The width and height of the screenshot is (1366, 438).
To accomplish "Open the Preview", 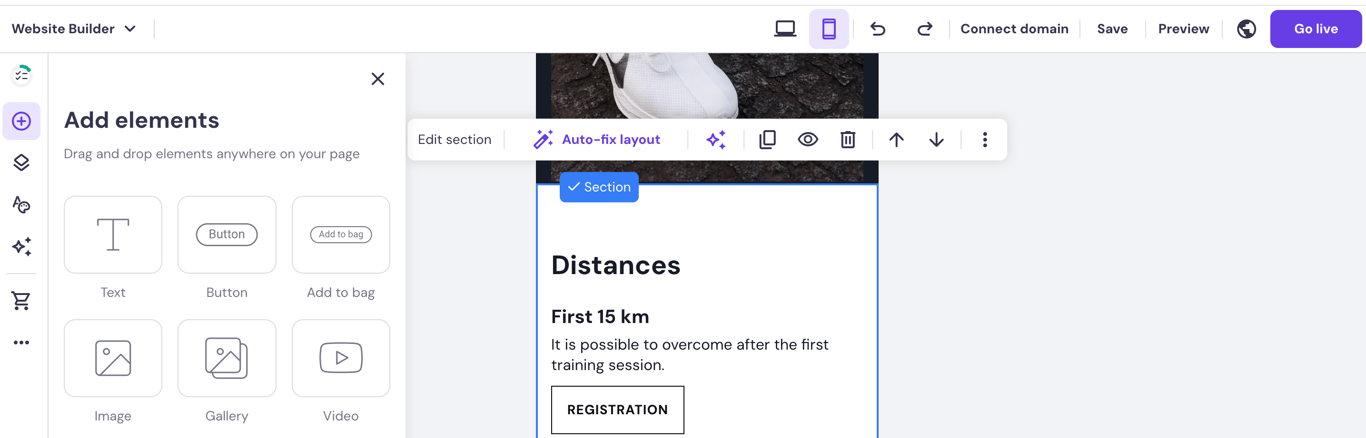I will (x=1184, y=29).
